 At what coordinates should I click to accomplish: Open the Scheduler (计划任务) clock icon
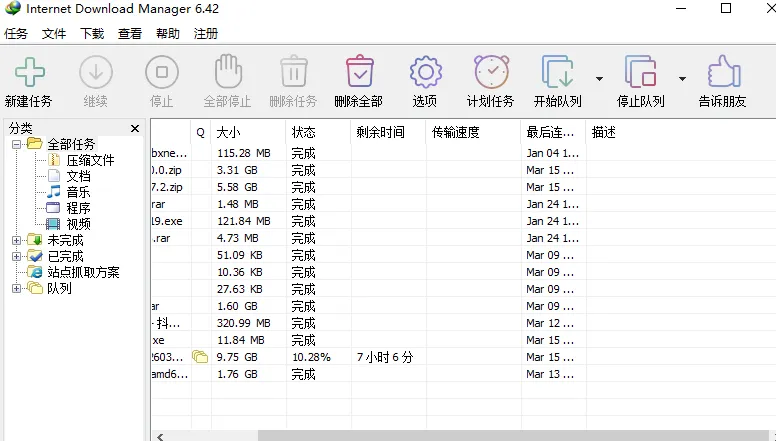tap(491, 72)
